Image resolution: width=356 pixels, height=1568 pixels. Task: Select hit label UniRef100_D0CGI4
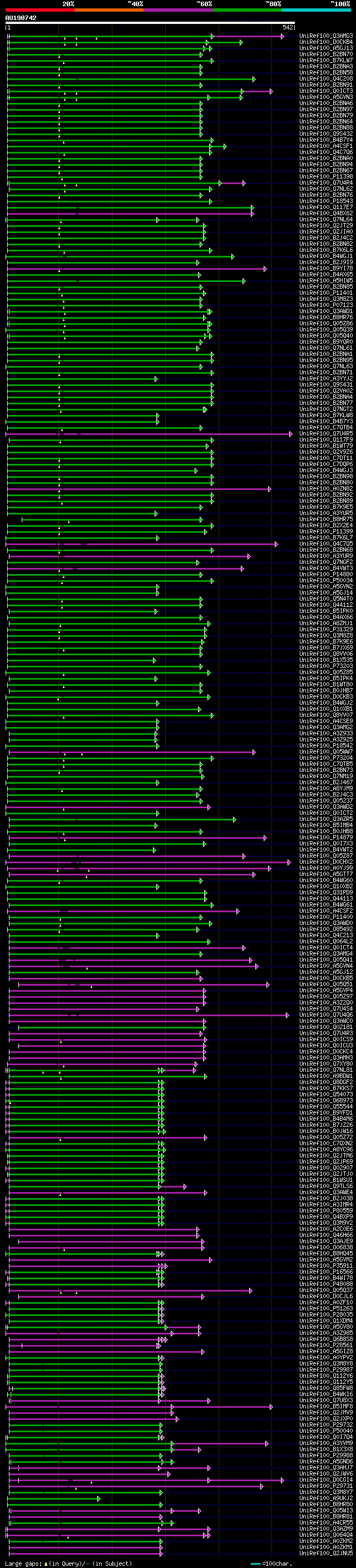coord(326,1480)
